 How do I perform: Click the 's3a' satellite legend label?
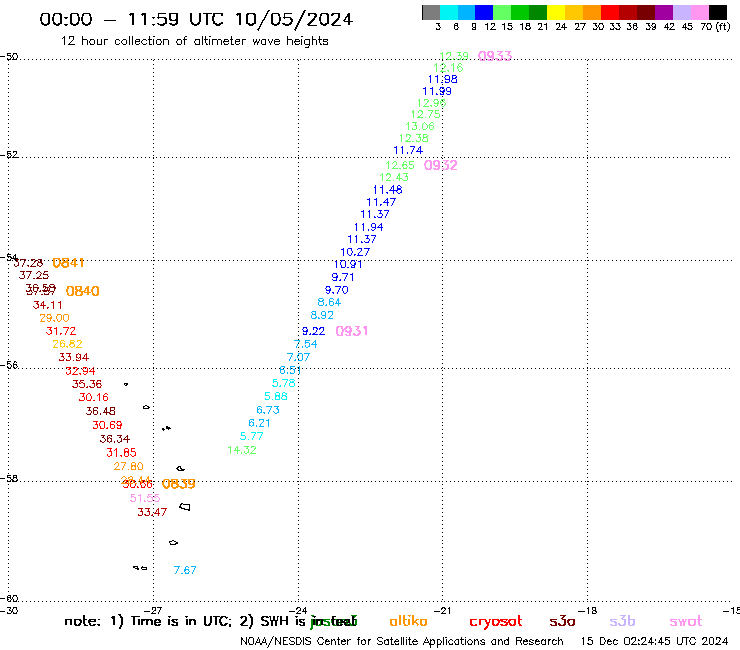(562, 622)
